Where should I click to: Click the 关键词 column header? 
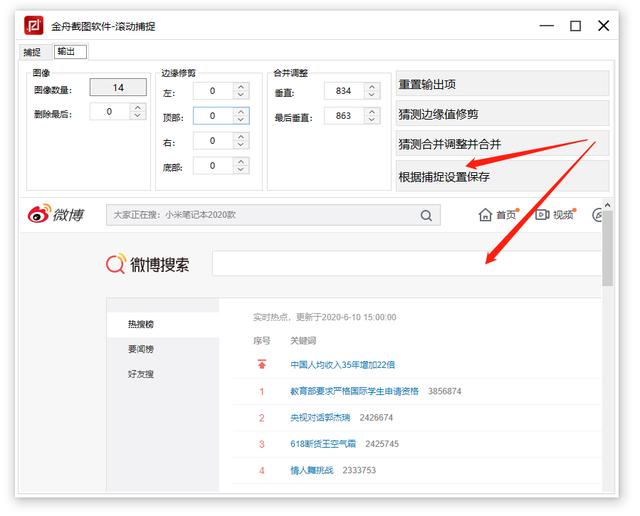(x=303, y=340)
